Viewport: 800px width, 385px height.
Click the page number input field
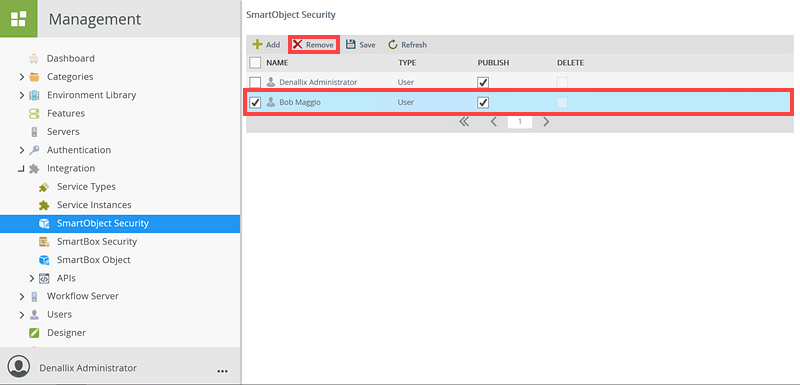[x=520, y=122]
